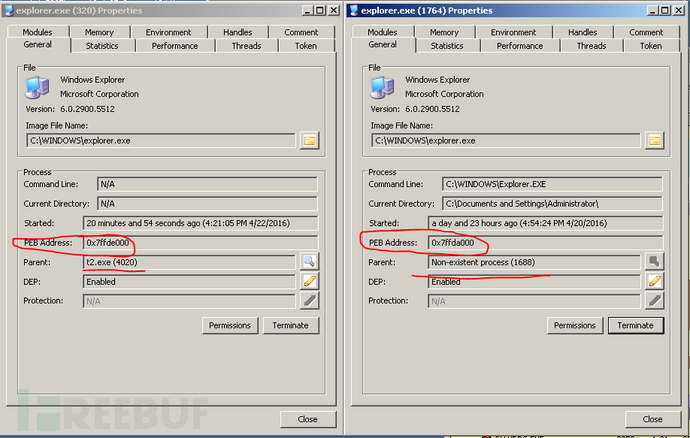Click the greyed parent magnifier icon in explorer.exe (1764) window
The height and width of the screenshot is (438, 690).
point(654,261)
